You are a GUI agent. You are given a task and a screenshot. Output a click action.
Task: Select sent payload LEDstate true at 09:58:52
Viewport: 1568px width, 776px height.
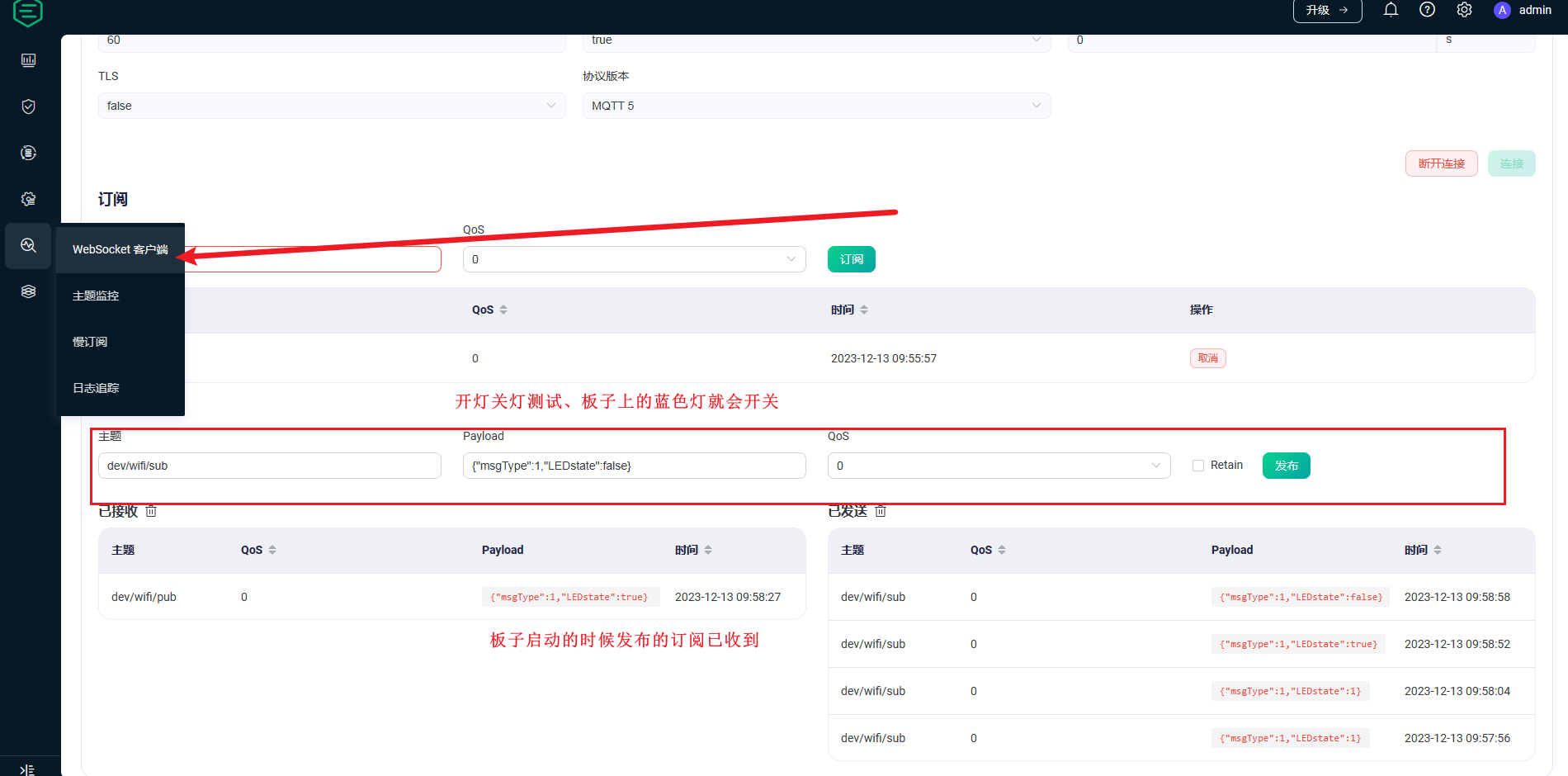[1298, 644]
